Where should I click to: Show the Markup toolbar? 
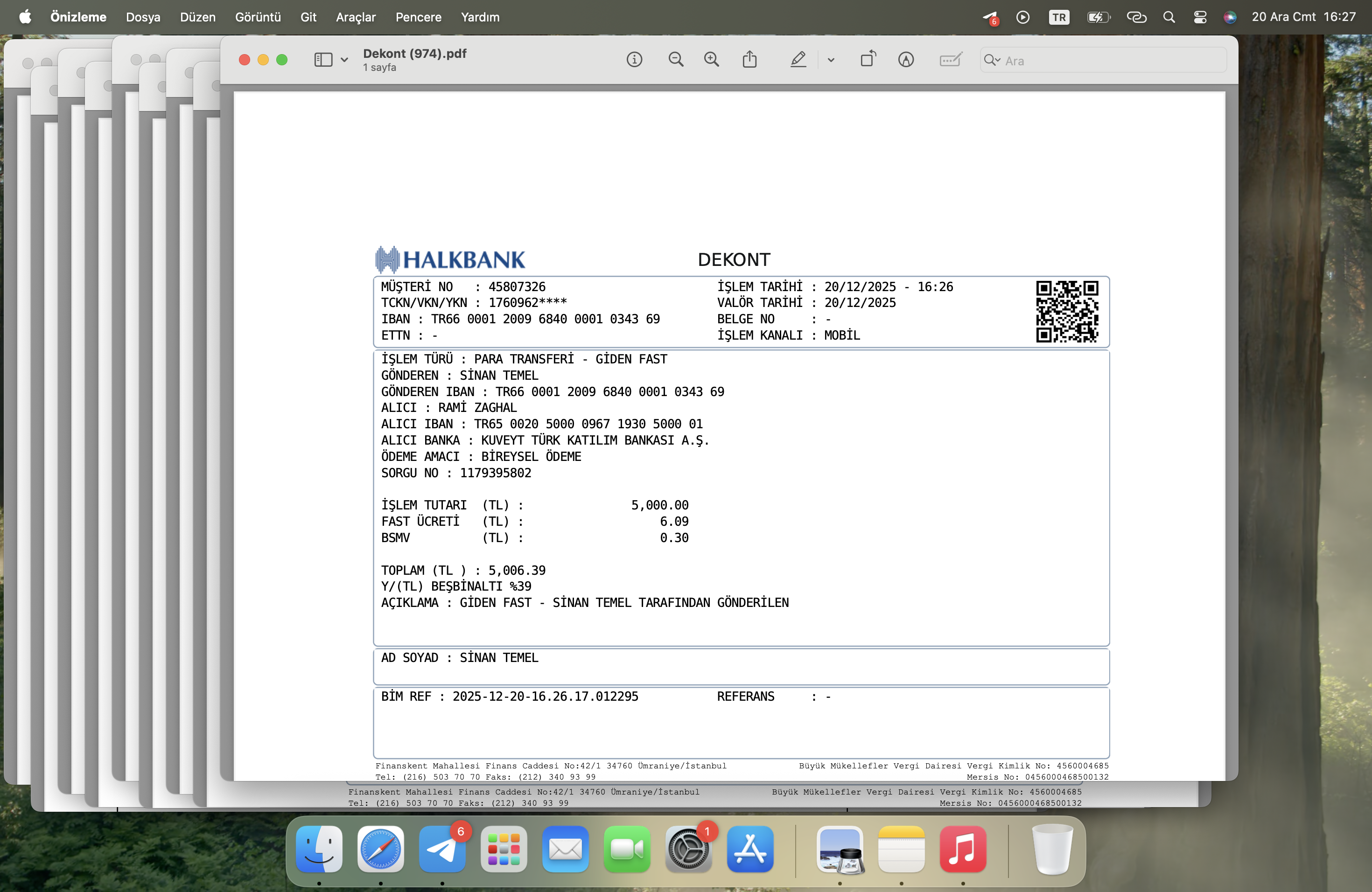pos(906,59)
